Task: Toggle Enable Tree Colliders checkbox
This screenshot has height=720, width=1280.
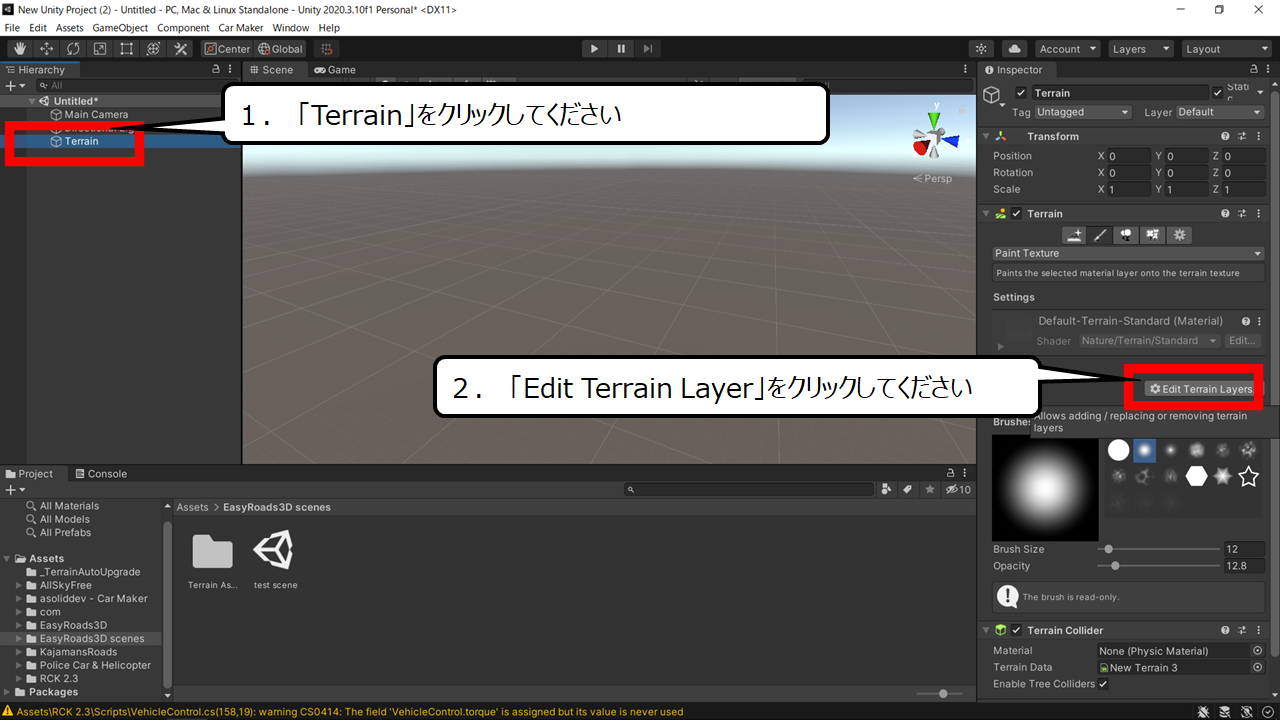Action: (x=1104, y=684)
